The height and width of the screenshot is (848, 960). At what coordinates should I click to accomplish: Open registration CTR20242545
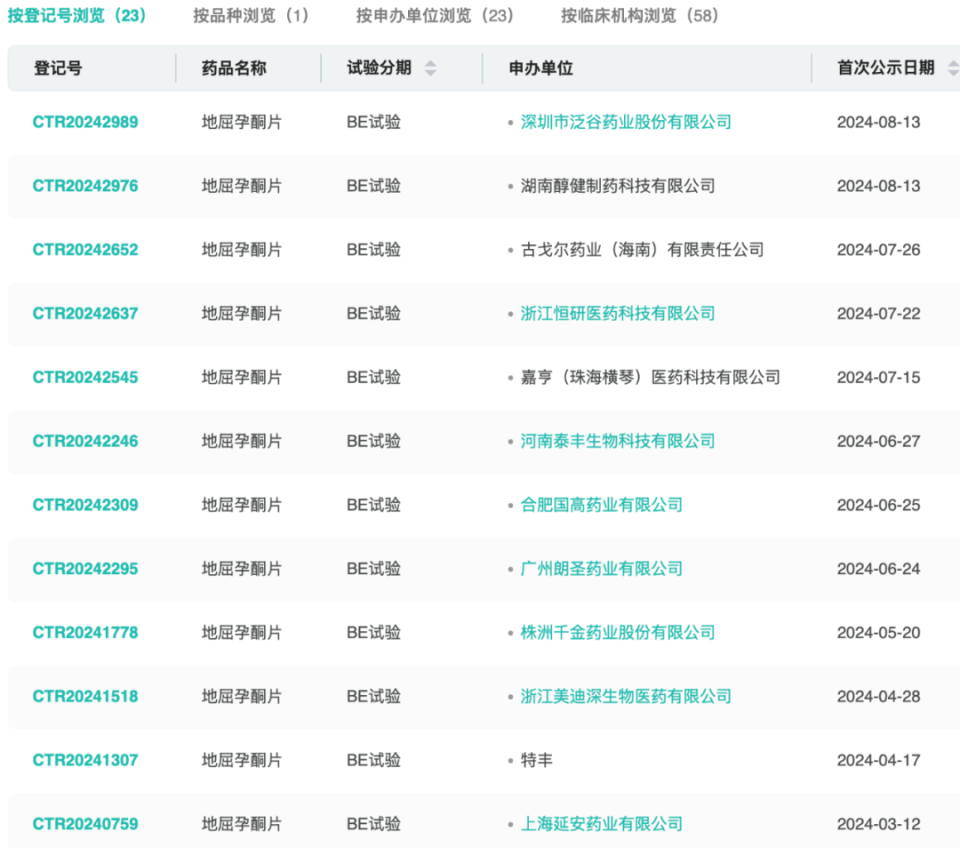pyautogui.click(x=85, y=377)
